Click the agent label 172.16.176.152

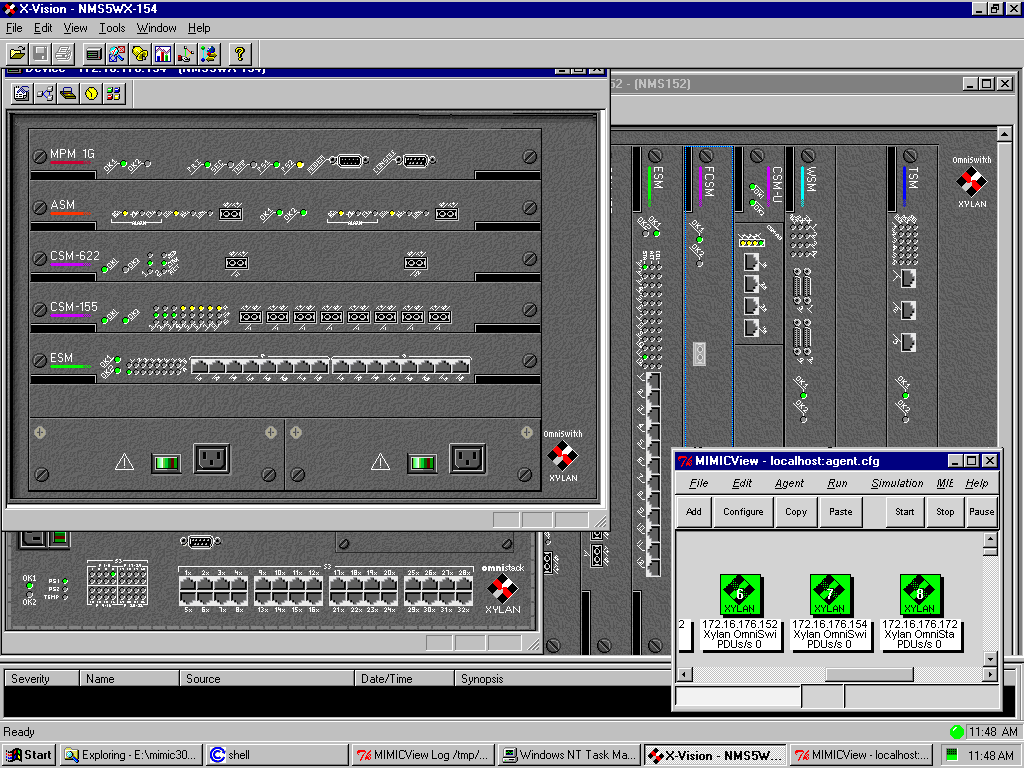coord(740,624)
